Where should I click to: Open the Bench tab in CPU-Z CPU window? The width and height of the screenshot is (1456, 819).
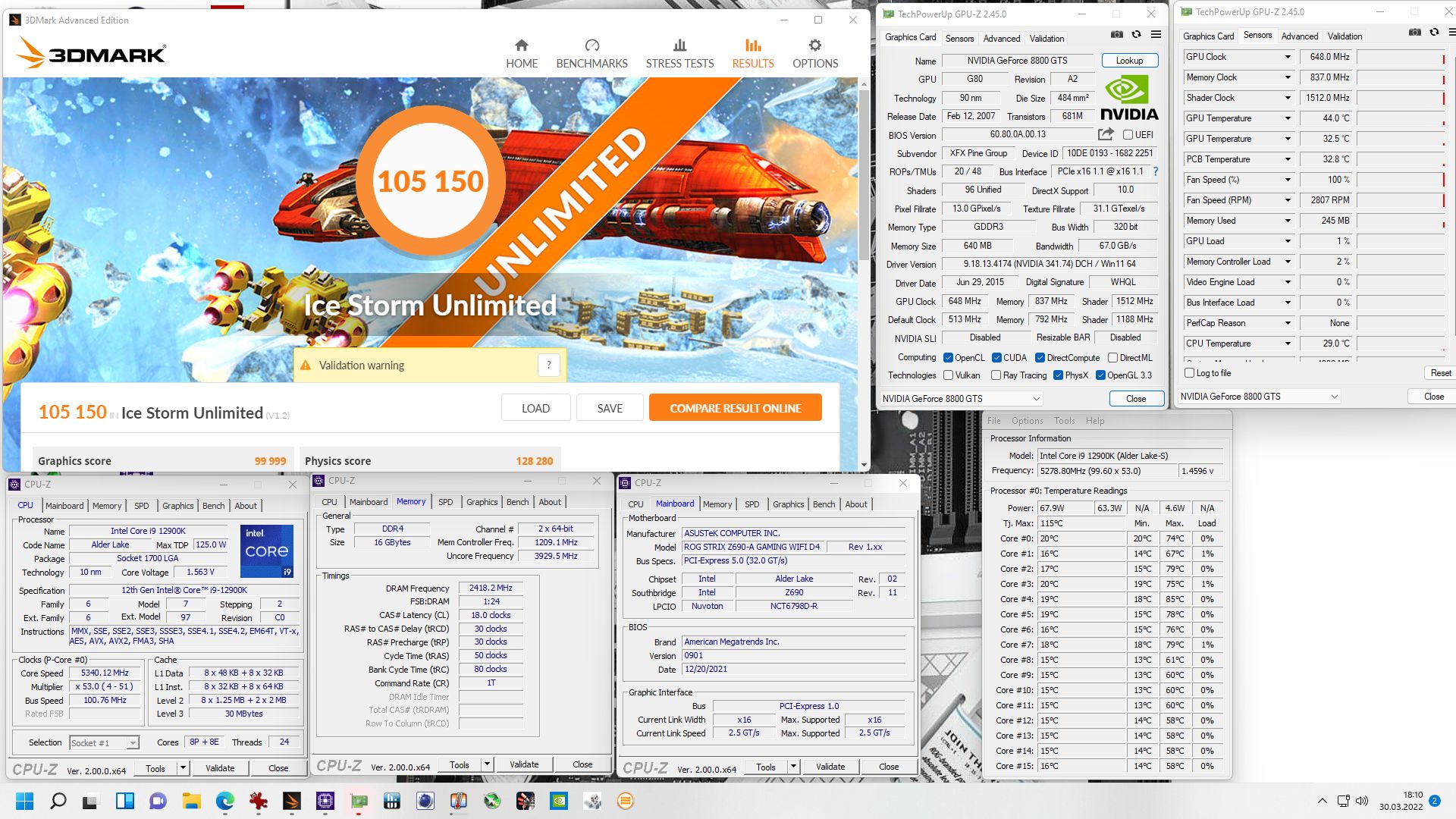click(x=214, y=506)
